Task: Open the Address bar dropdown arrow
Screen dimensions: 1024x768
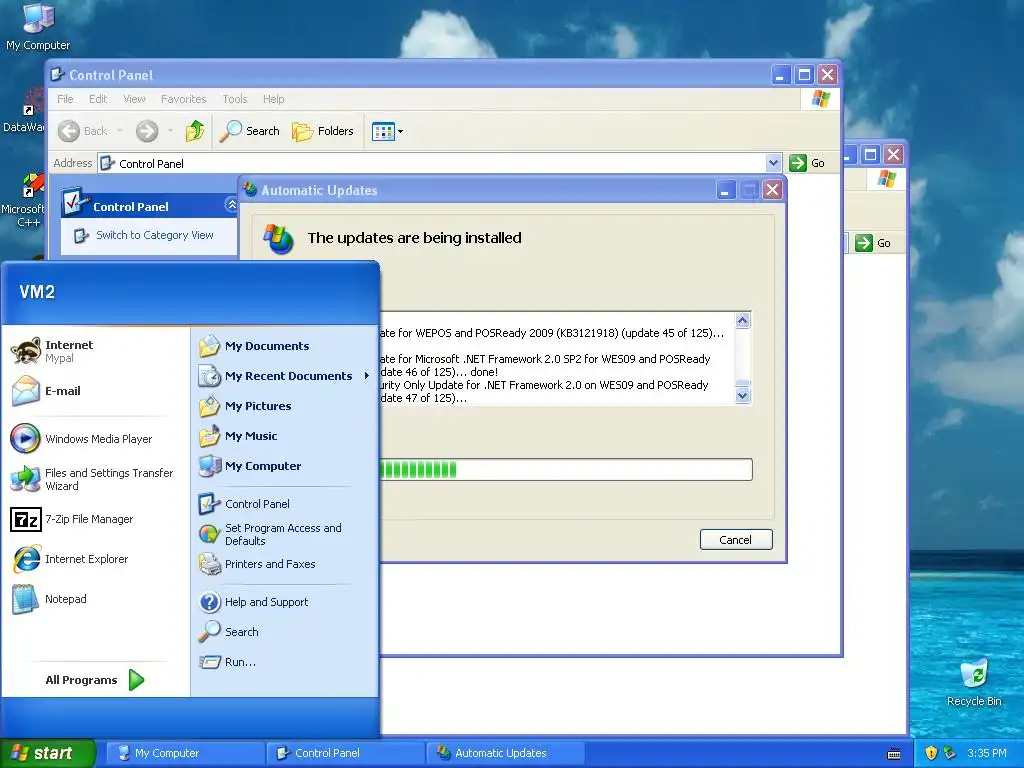Action: (773, 163)
